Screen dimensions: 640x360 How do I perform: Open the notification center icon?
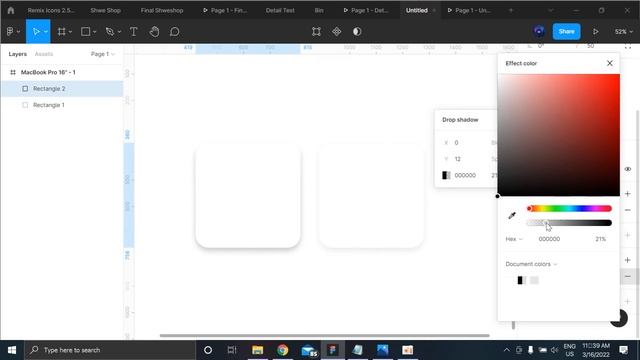point(623,350)
